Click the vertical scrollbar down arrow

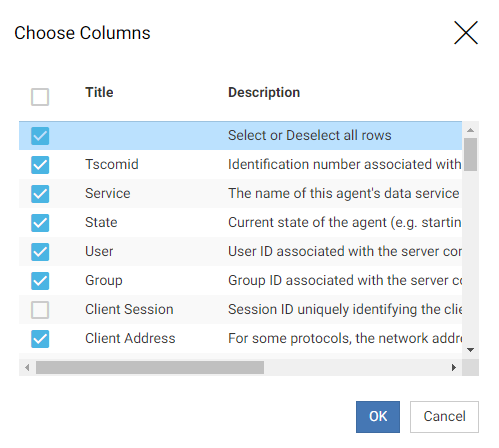[x=470, y=350]
